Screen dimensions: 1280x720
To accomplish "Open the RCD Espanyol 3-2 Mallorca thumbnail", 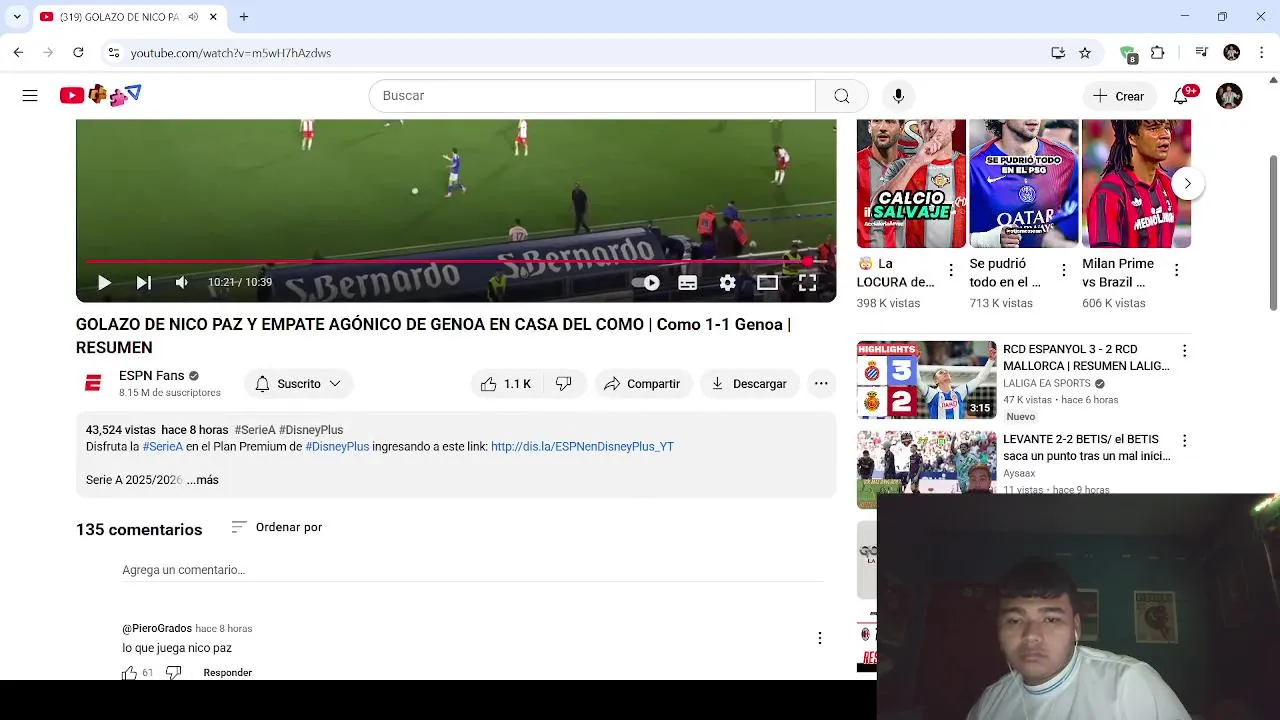I will point(927,380).
